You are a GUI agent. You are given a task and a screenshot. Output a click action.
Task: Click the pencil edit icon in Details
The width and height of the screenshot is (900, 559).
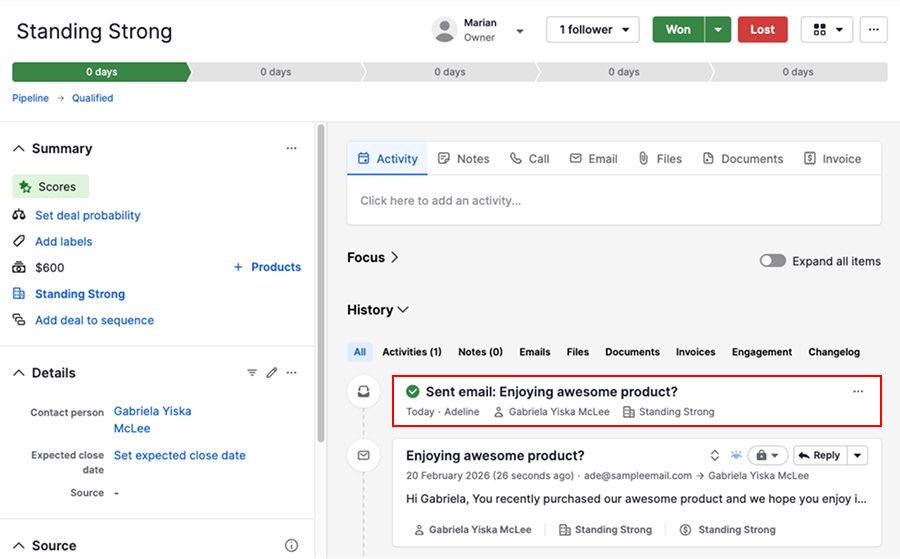point(271,373)
